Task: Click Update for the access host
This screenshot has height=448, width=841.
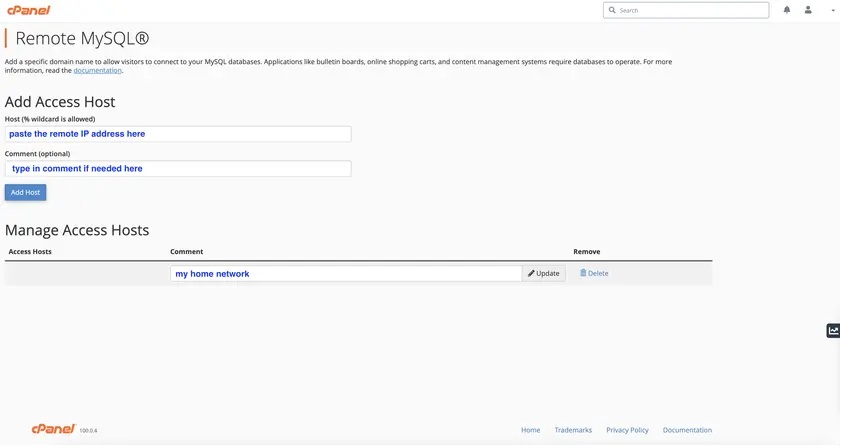Action: [543, 274]
